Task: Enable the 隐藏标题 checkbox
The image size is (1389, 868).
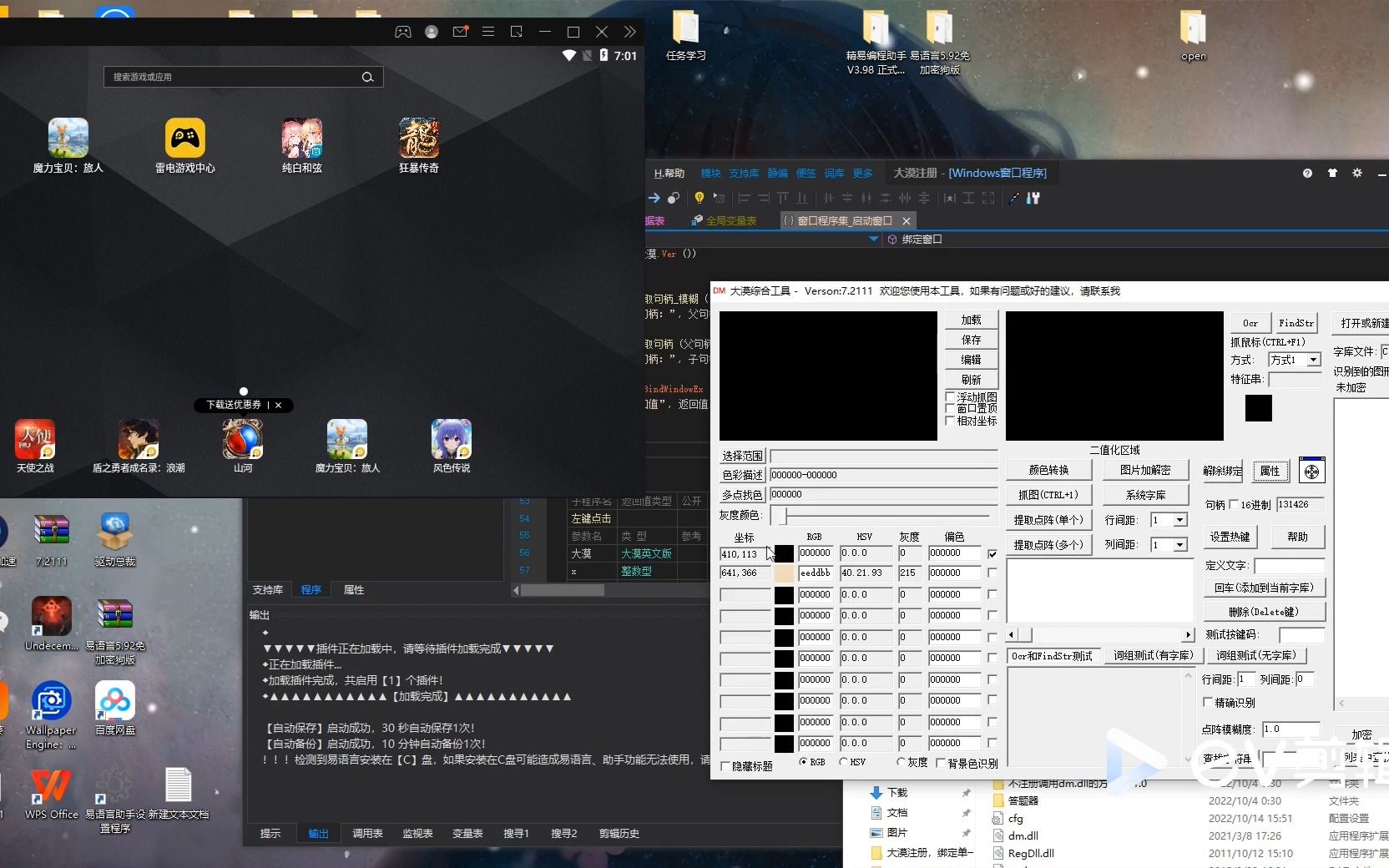Action: click(725, 765)
